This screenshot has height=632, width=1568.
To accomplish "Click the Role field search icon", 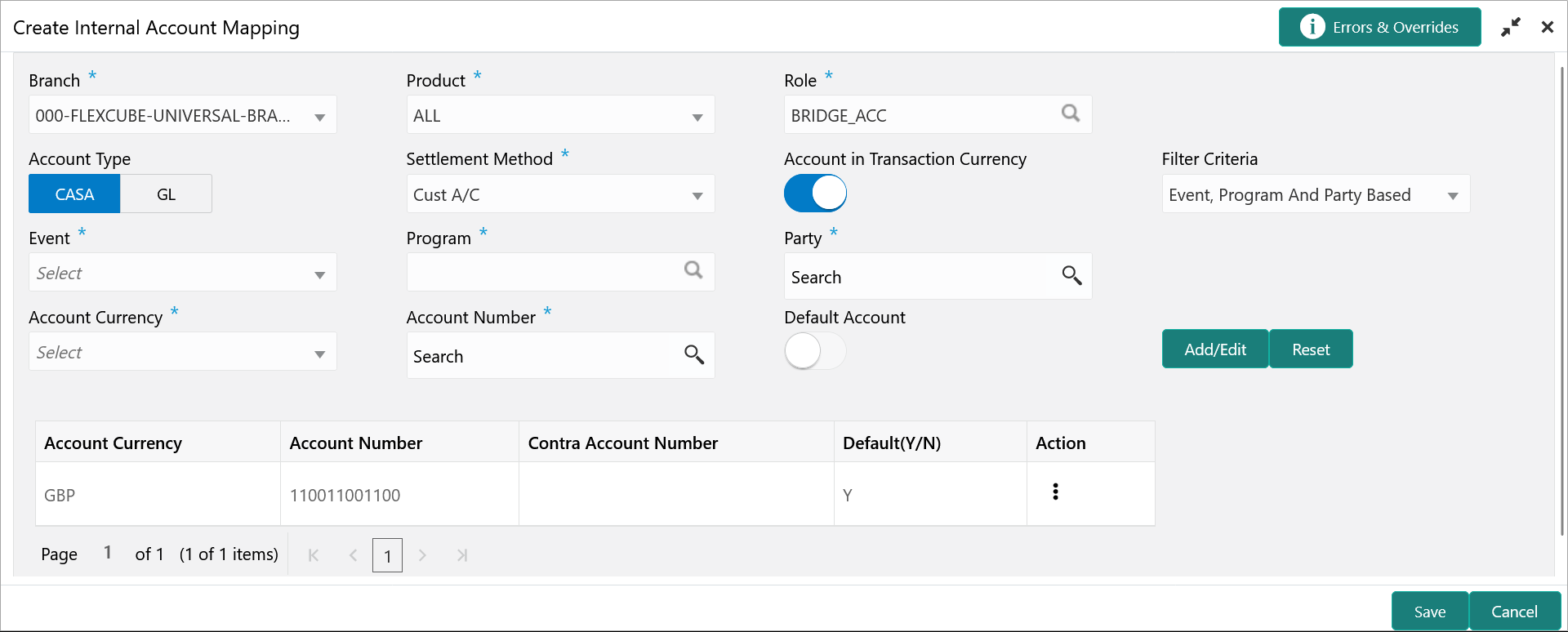I will [1070, 113].
